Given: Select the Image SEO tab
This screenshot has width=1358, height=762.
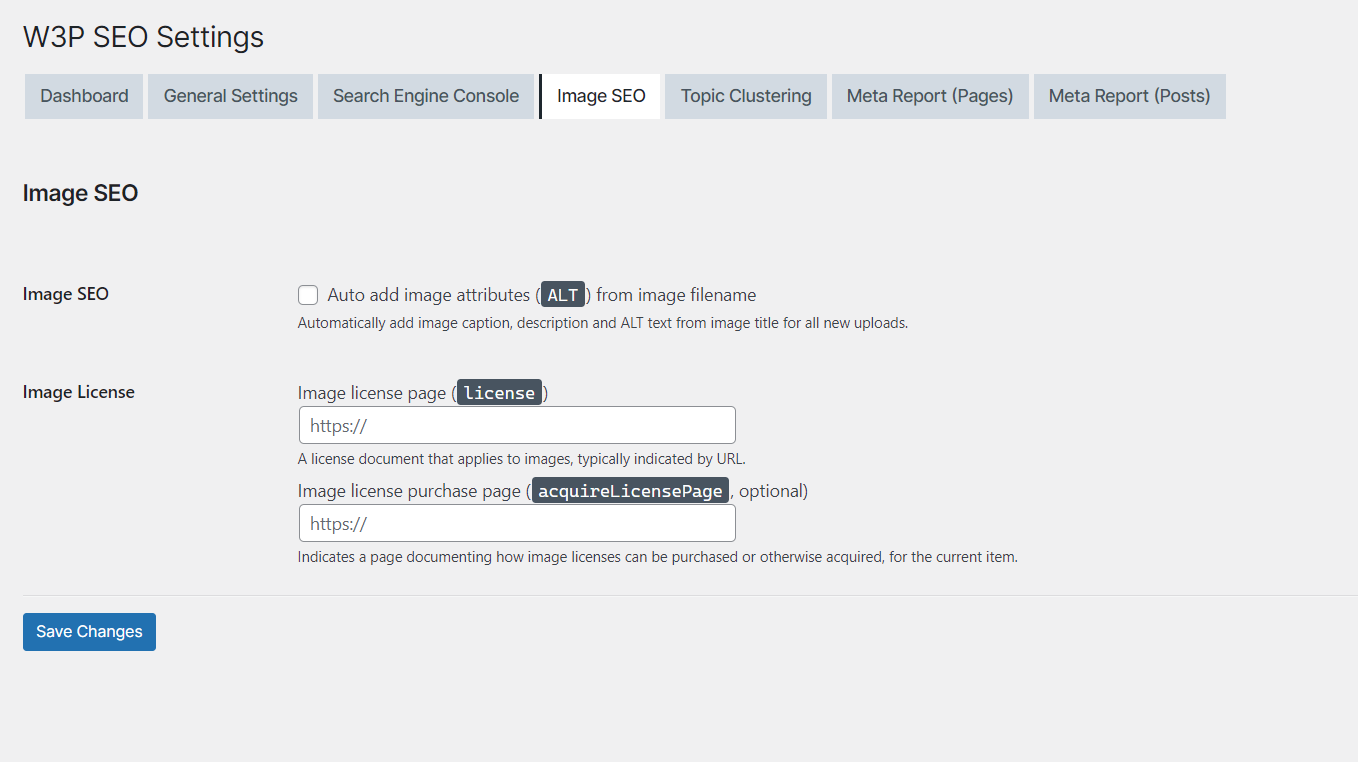Looking at the screenshot, I should coord(600,96).
